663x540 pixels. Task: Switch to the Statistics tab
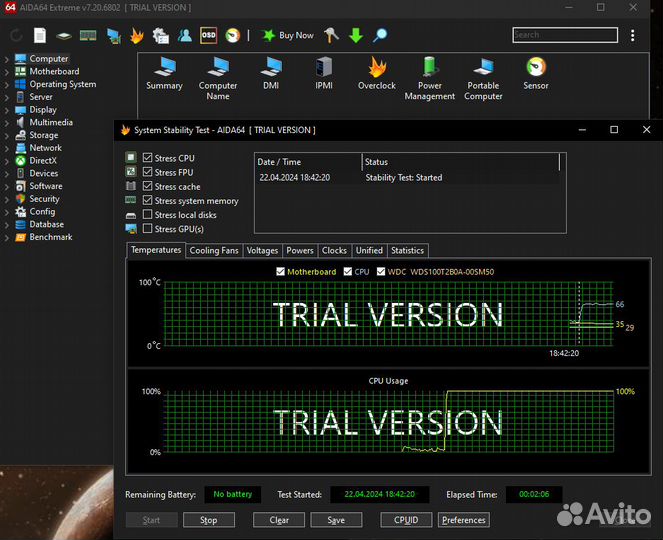(x=407, y=251)
